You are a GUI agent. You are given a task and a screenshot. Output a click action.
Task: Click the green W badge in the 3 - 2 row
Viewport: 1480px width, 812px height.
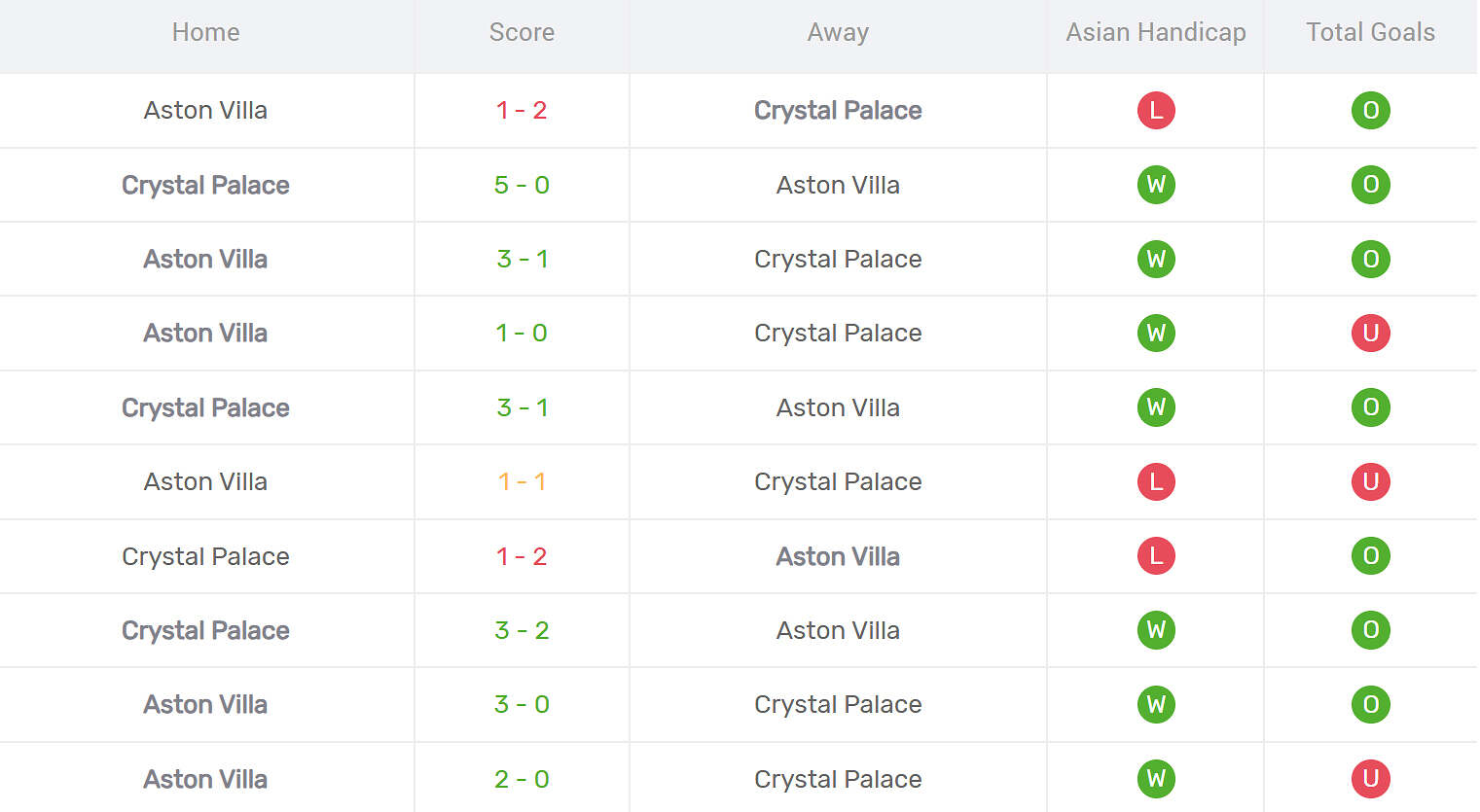[1156, 630]
